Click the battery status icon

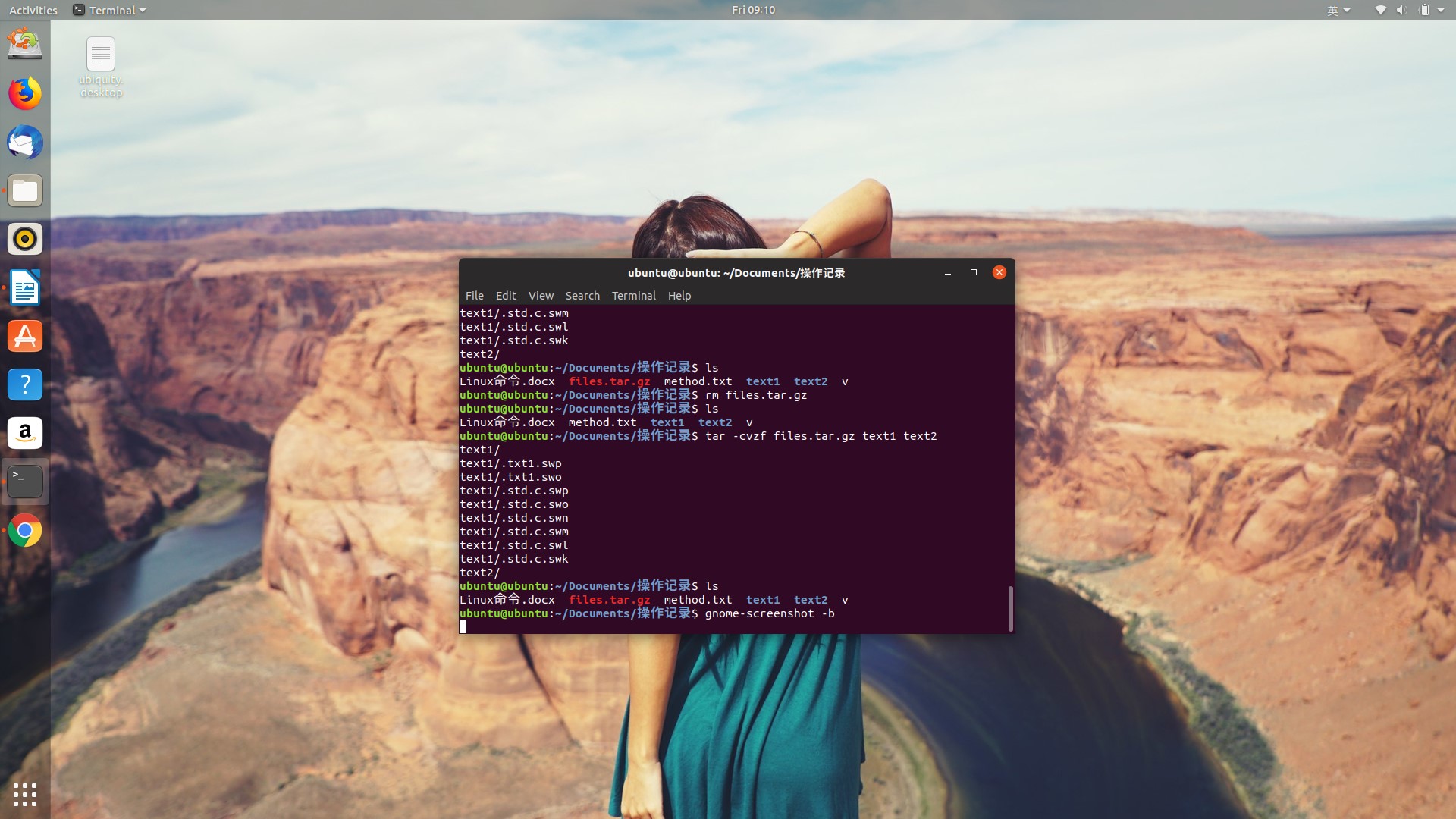pyautogui.click(x=1424, y=10)
